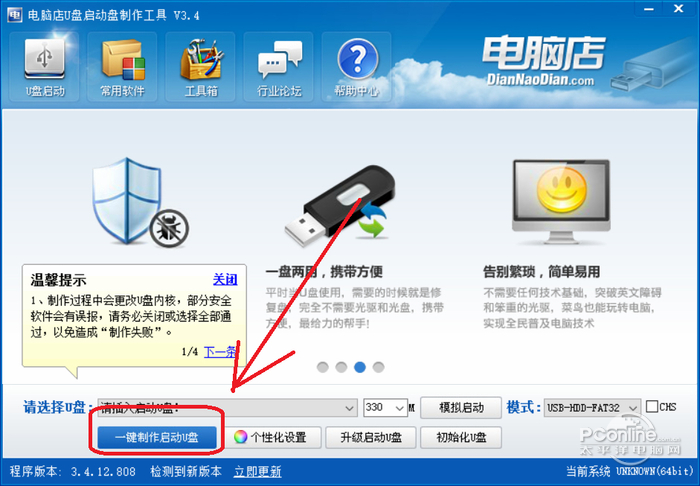700x486 pixels.
Task: Click the shield with bug icon
Action: pos(140,202)
